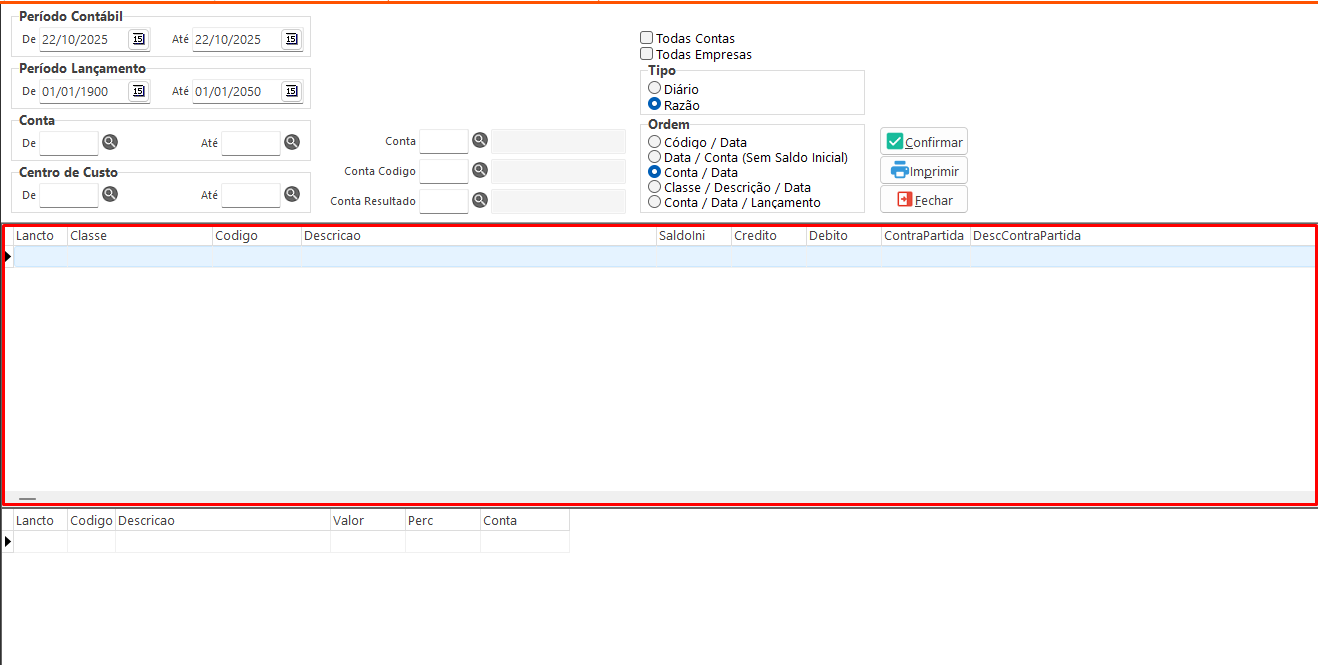This screenshot has width=1318, height=665.
Task: Check the Todas Empresas option
Action: coord(647,54)
